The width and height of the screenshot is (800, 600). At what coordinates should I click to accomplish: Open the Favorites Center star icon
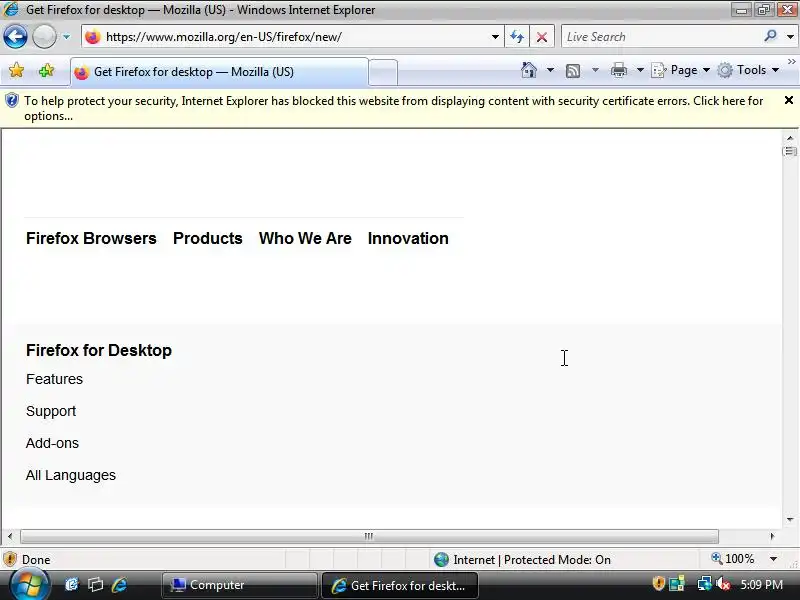click(x=16, y=70)
